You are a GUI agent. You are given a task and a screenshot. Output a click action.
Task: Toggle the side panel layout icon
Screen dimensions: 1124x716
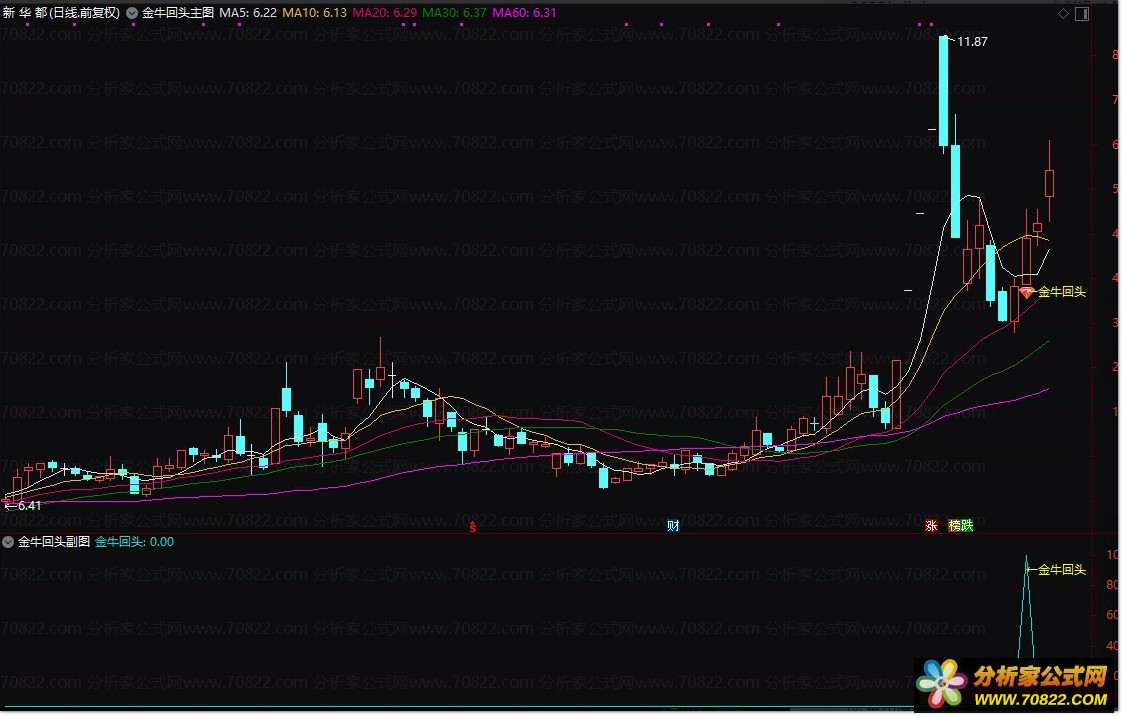1082,14
